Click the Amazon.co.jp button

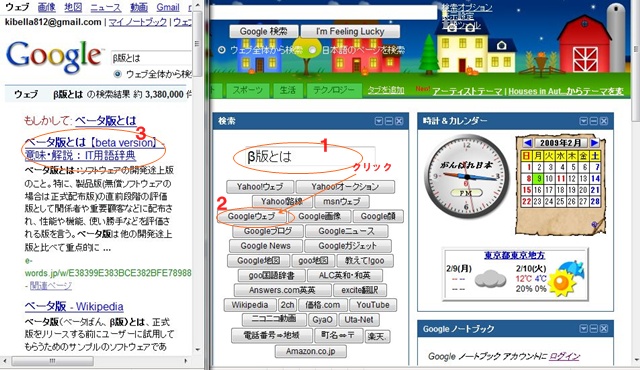coord(311,351)
